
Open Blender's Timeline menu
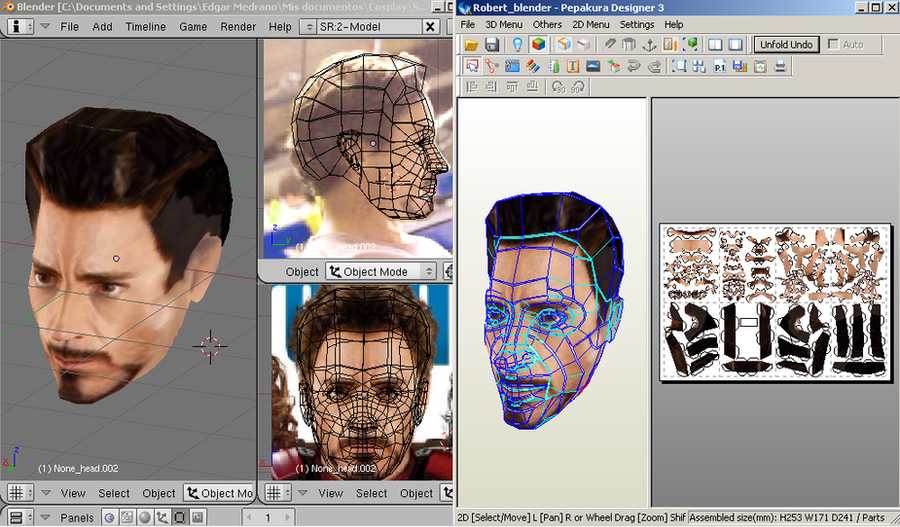(145, 27)
